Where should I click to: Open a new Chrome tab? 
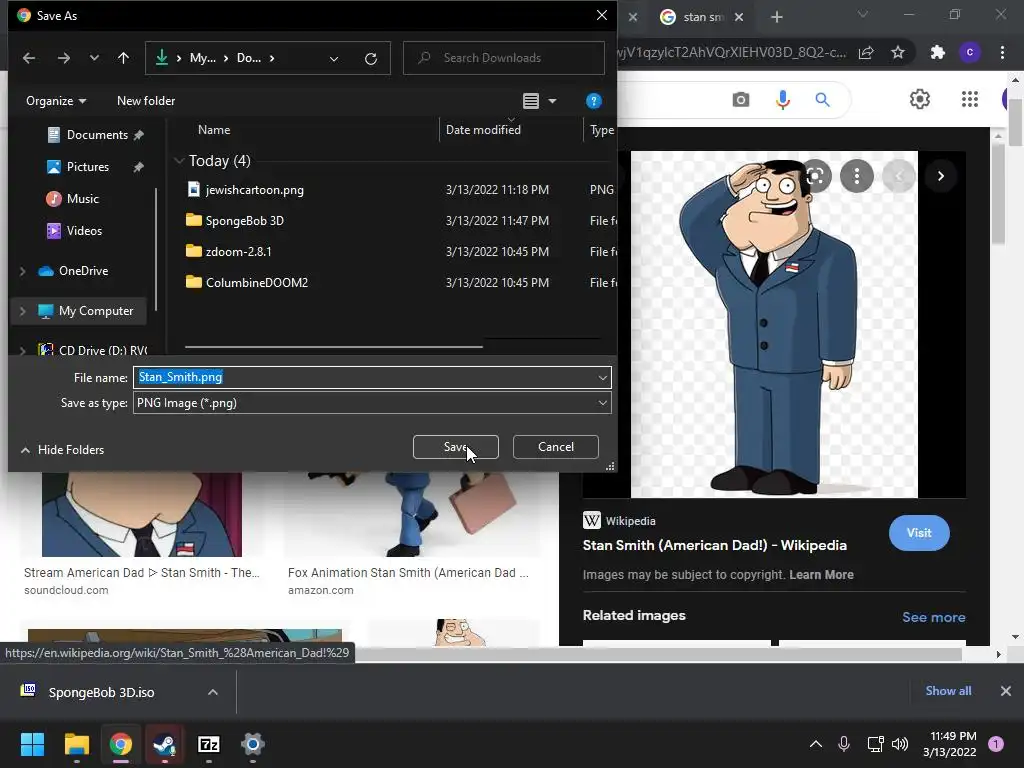(x=776, y=17)
